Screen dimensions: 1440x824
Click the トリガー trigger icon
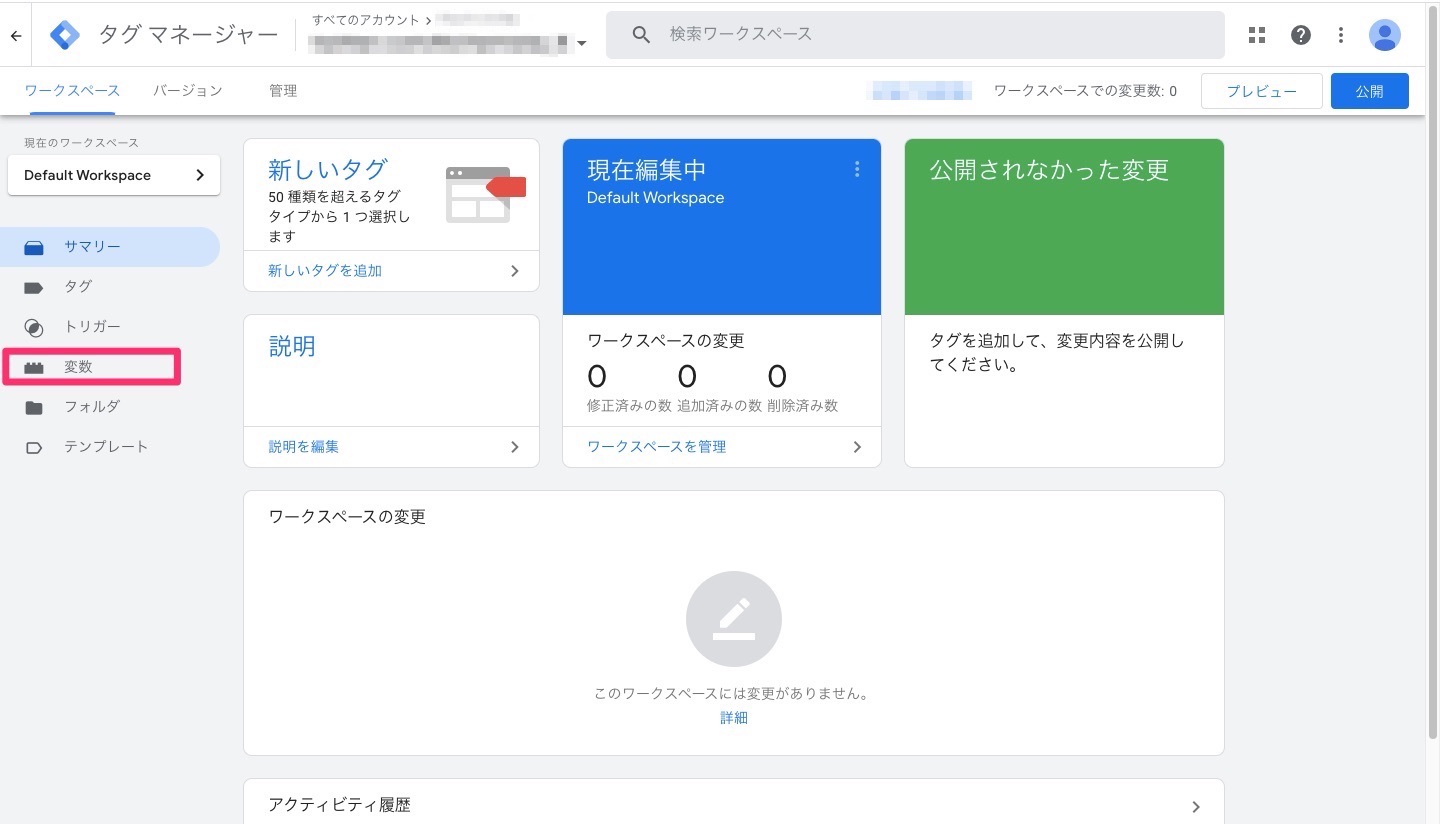tap(34, 327)
